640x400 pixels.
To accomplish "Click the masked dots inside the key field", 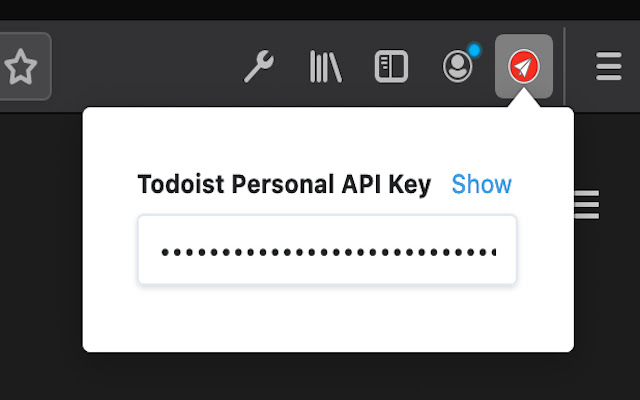I will 300,251.
